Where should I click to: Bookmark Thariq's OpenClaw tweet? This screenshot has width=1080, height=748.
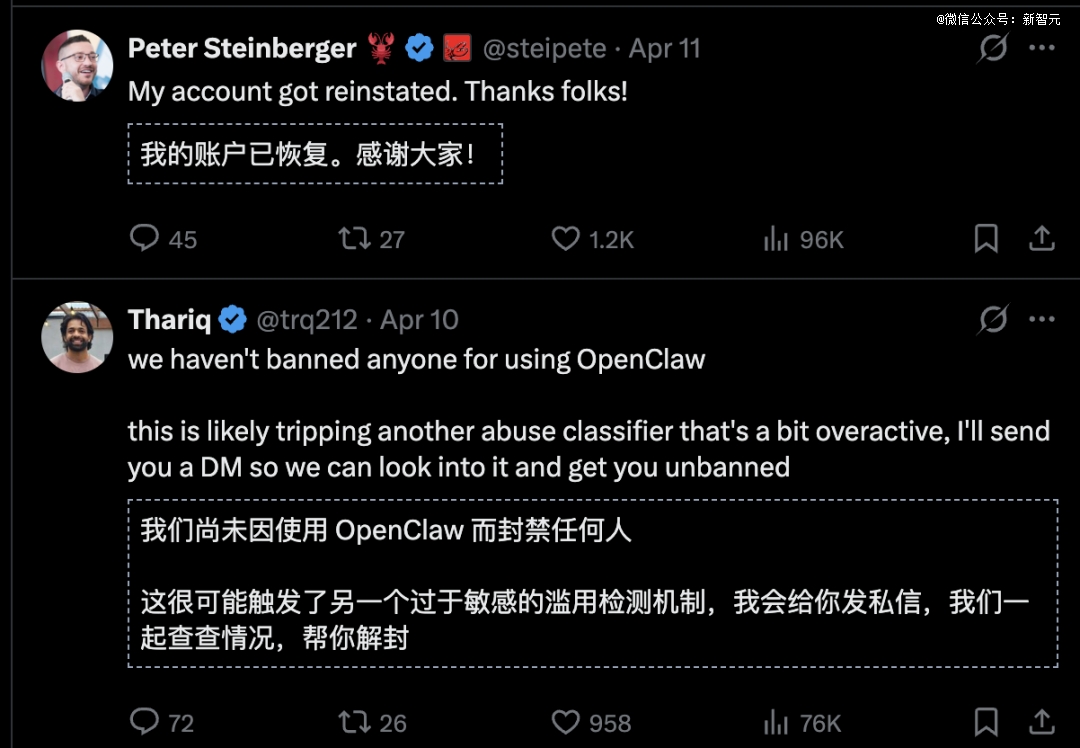tap(986, 721)
